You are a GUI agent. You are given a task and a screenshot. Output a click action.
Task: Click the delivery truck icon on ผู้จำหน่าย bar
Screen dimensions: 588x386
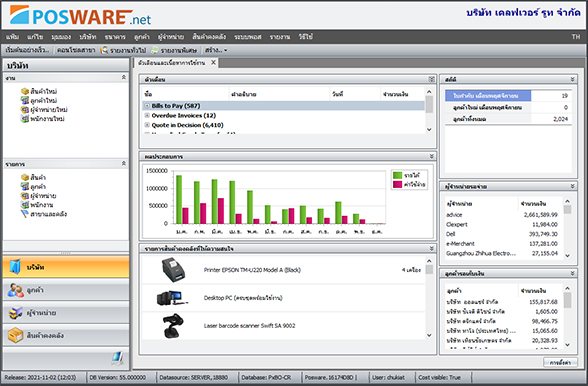pyautogui.click(x=15, y=312)
